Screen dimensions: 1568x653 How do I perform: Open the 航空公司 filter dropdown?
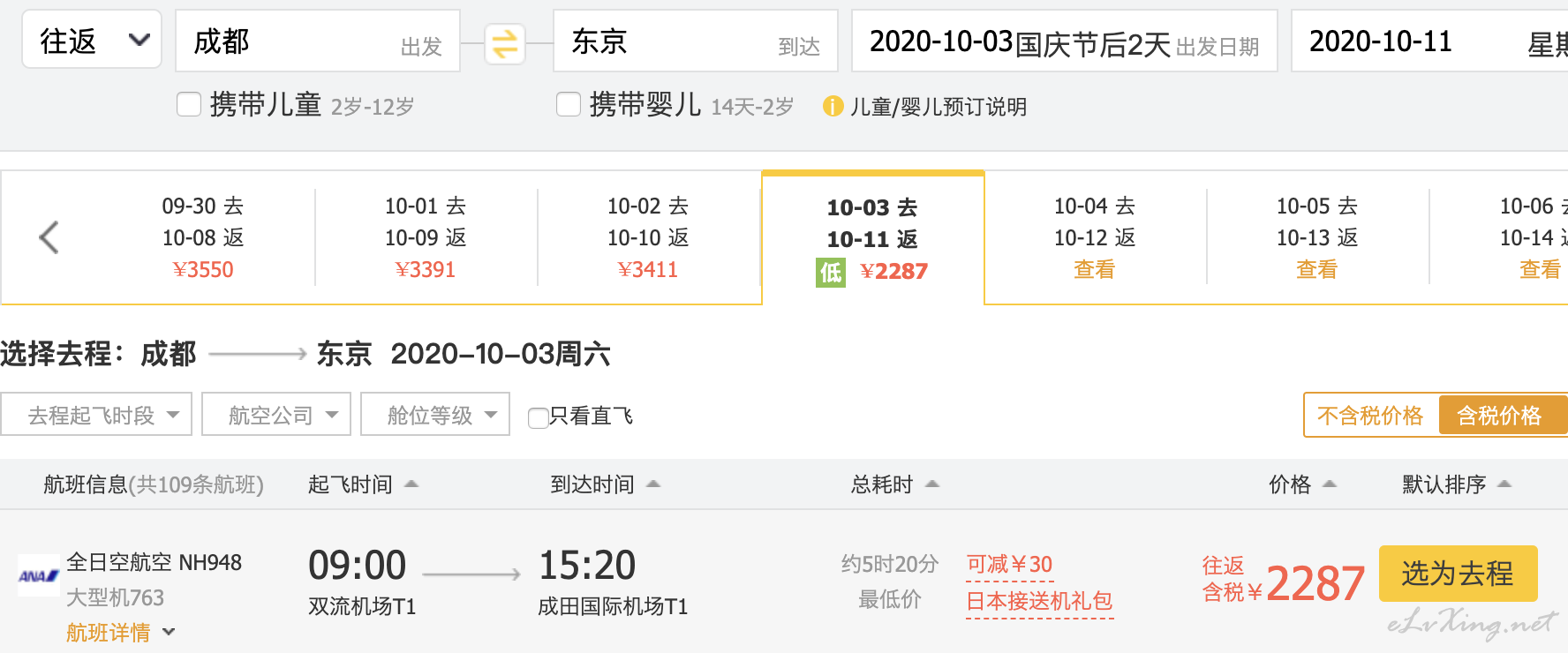tap(276, 415)
